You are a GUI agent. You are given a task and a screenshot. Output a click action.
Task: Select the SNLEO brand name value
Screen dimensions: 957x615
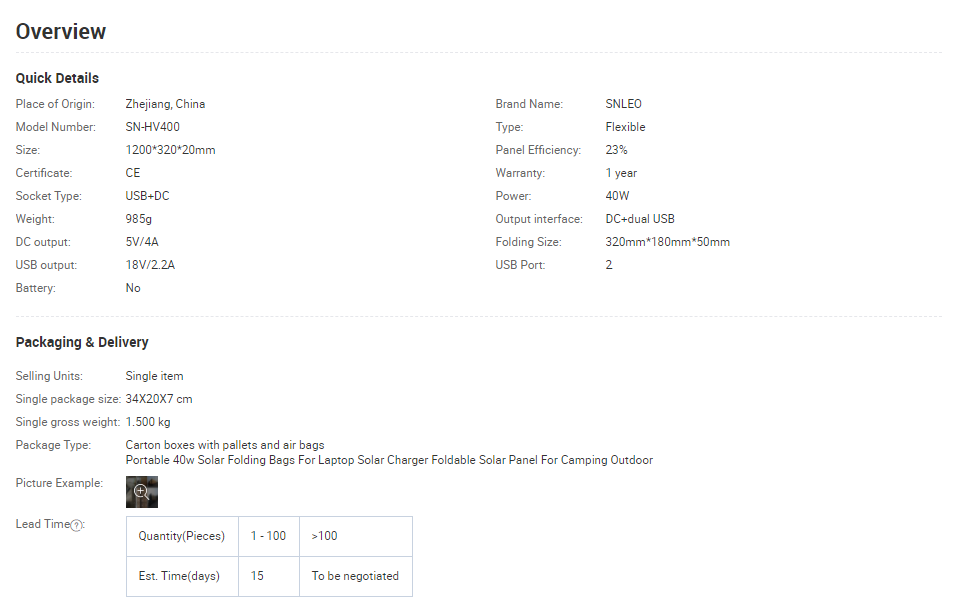tap(625, 104)
